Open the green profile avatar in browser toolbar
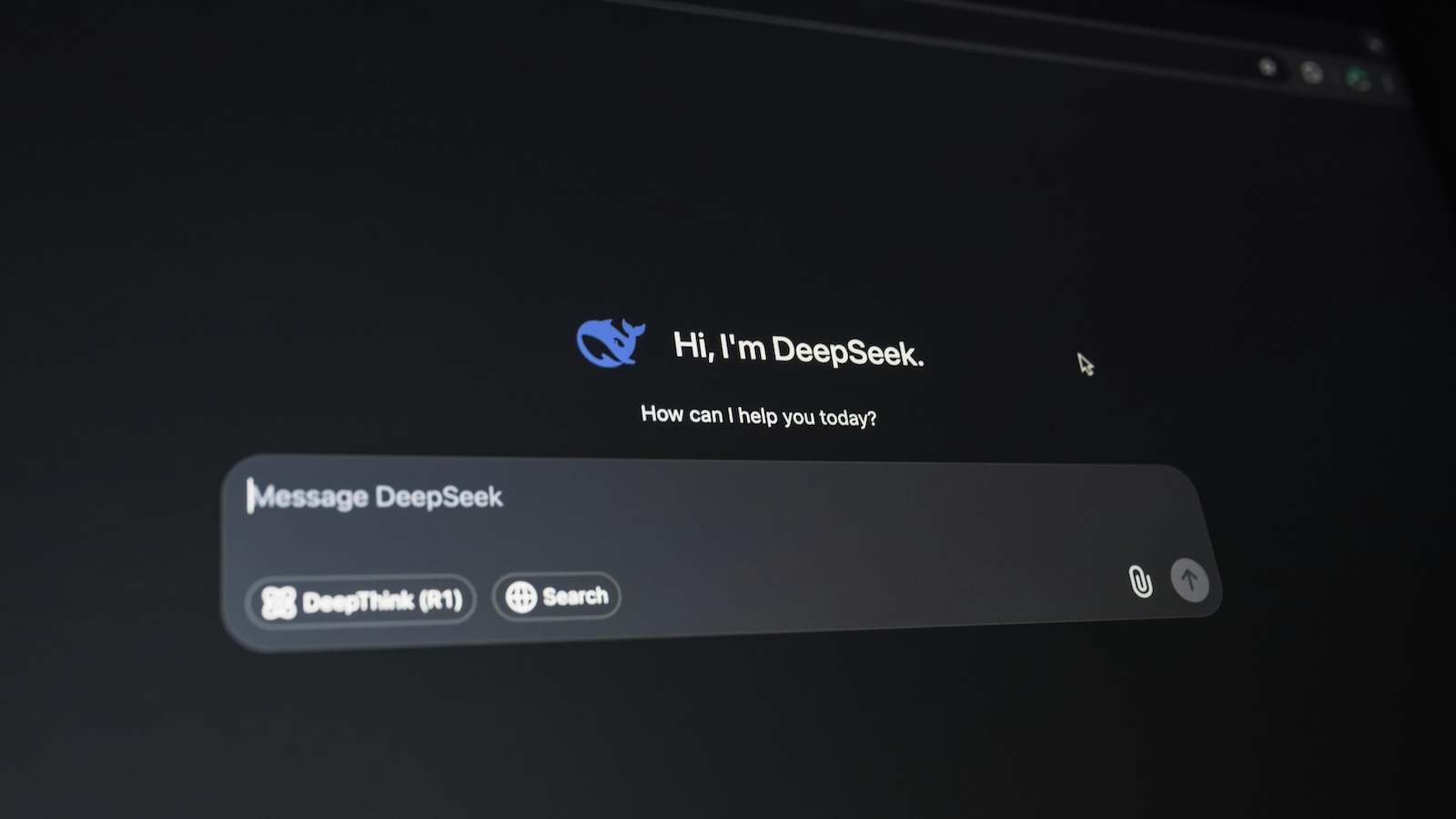 [x=1358, y=79]
